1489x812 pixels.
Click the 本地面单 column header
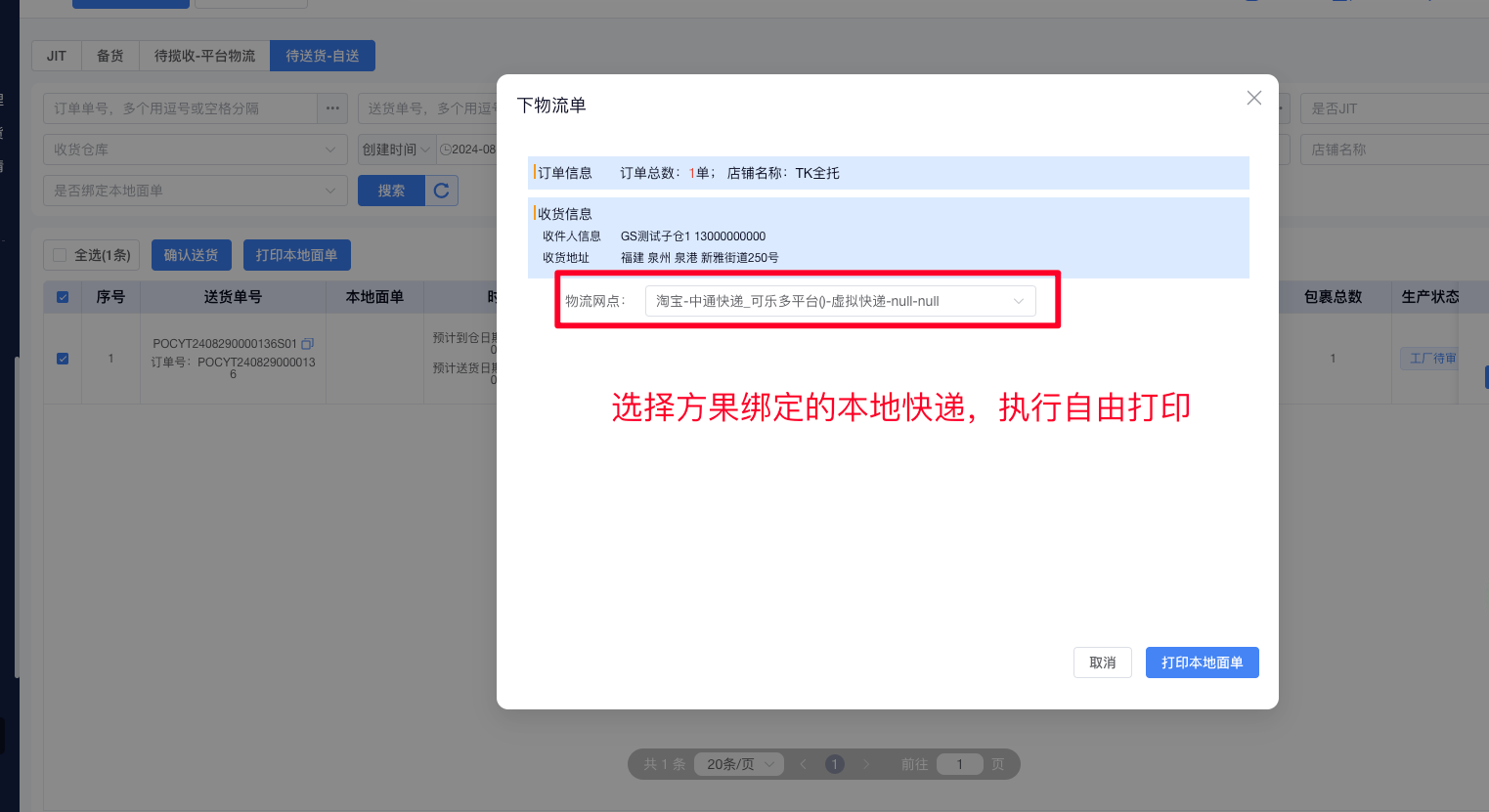(x=374, y=297)
